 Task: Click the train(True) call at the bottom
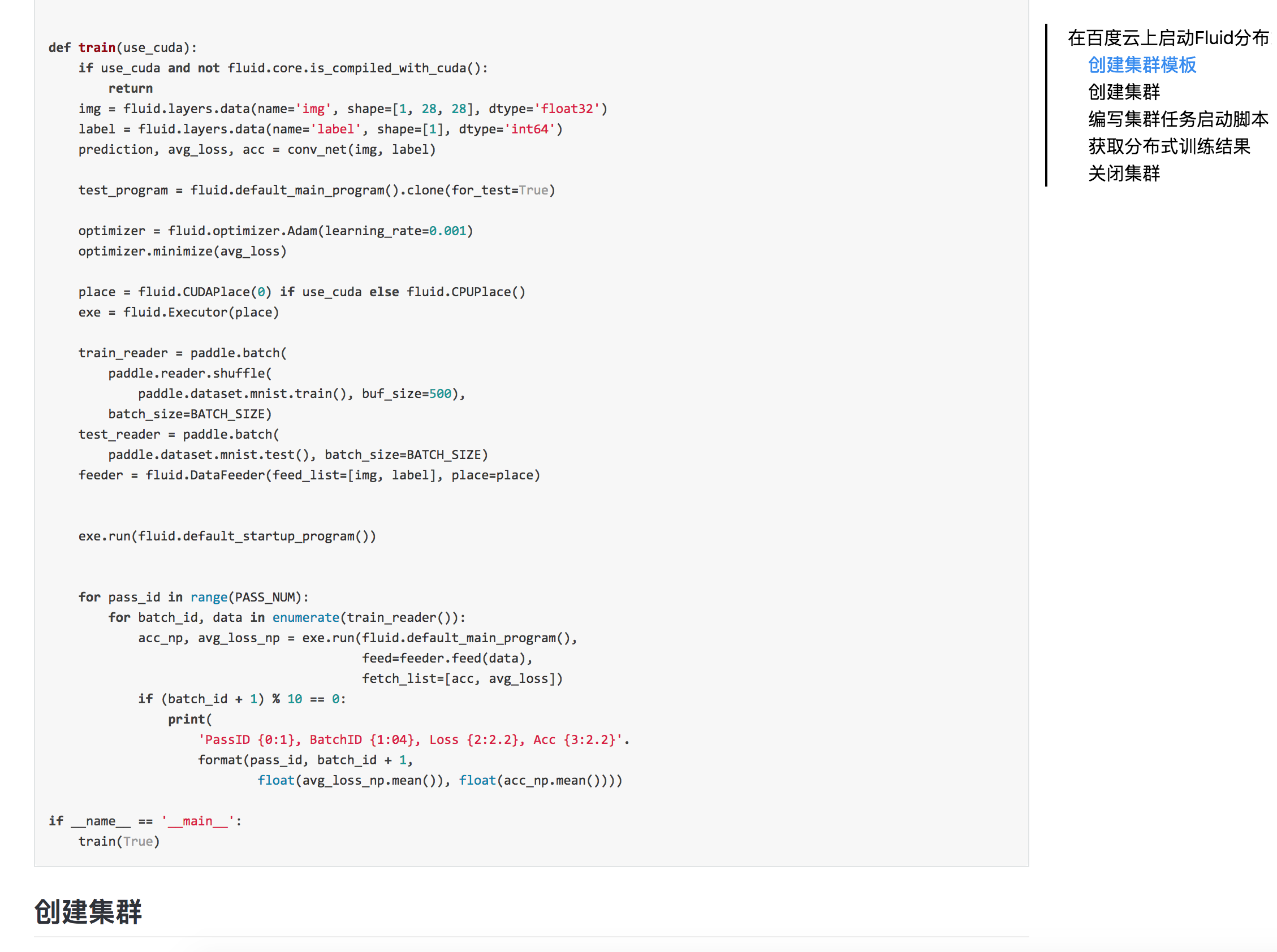(x=119, y=841)
